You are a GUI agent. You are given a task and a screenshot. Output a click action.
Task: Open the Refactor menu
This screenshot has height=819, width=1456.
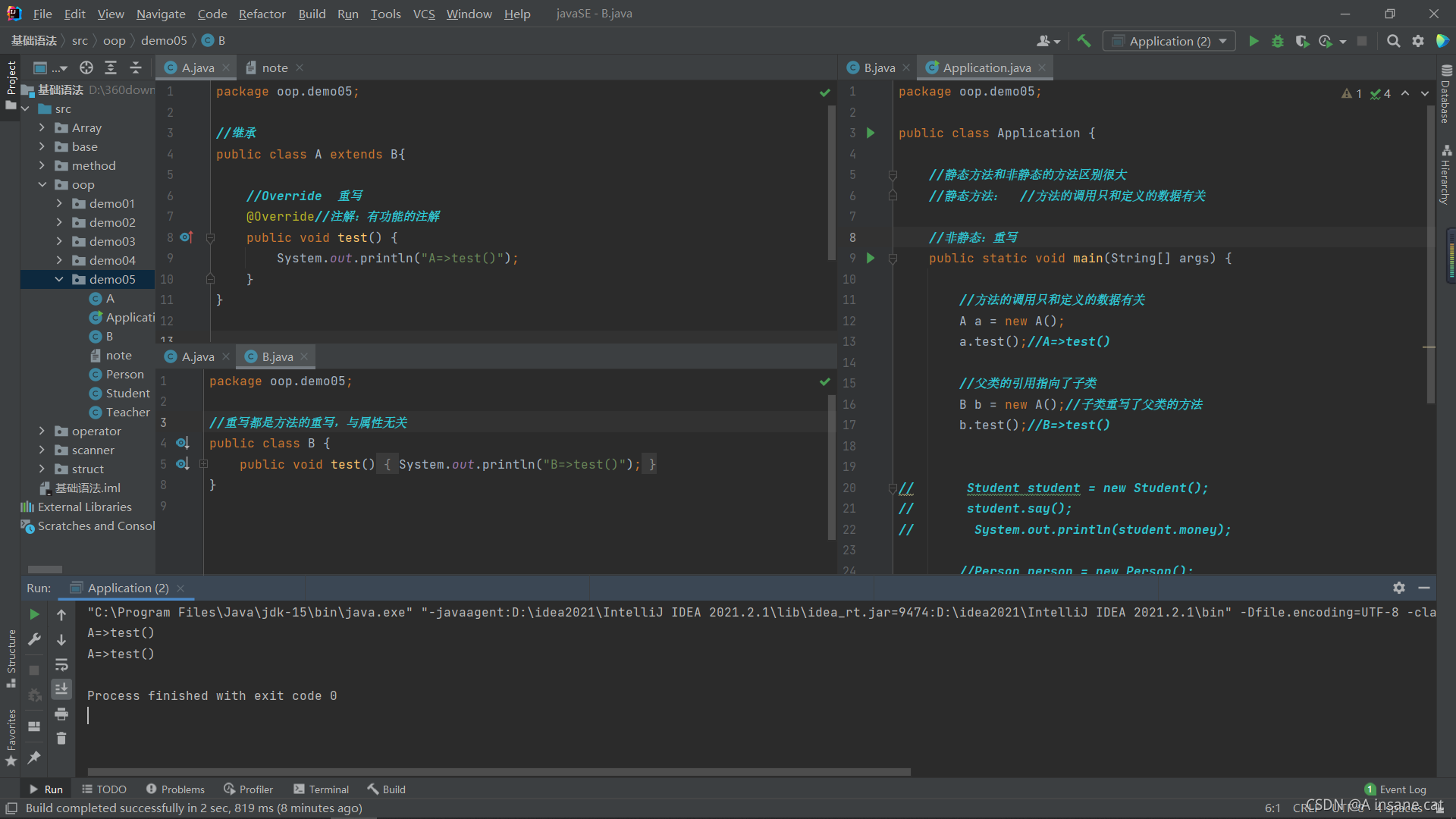[x=262, y=14]
